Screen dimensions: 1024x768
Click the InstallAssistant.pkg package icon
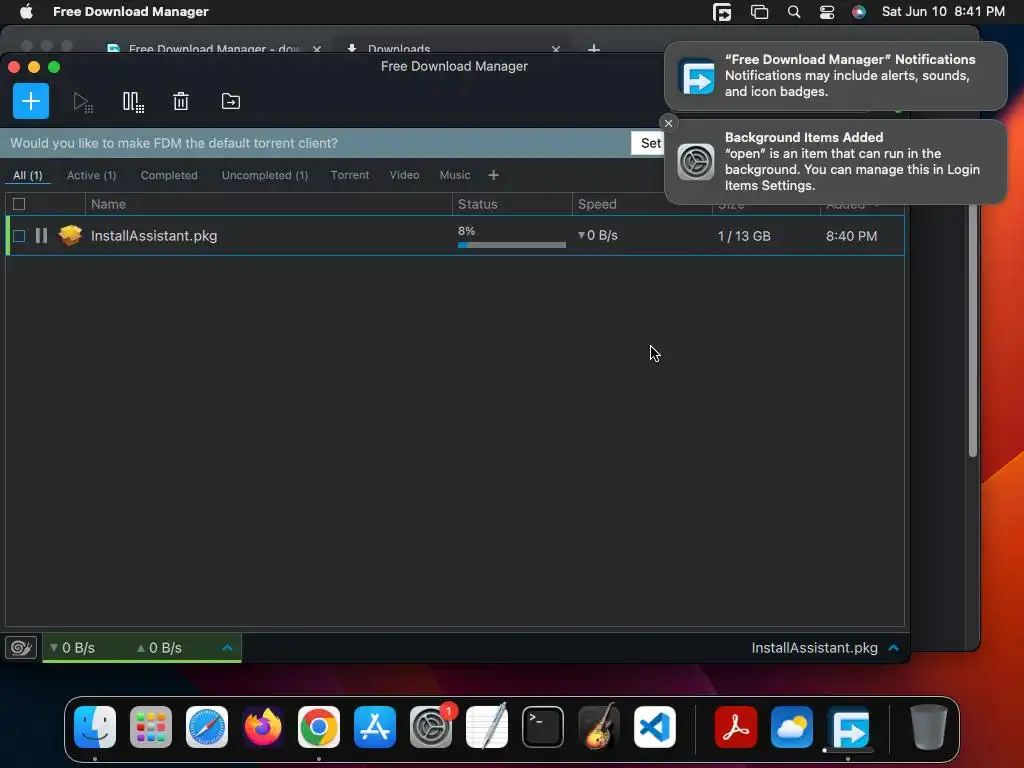[70, 235]
